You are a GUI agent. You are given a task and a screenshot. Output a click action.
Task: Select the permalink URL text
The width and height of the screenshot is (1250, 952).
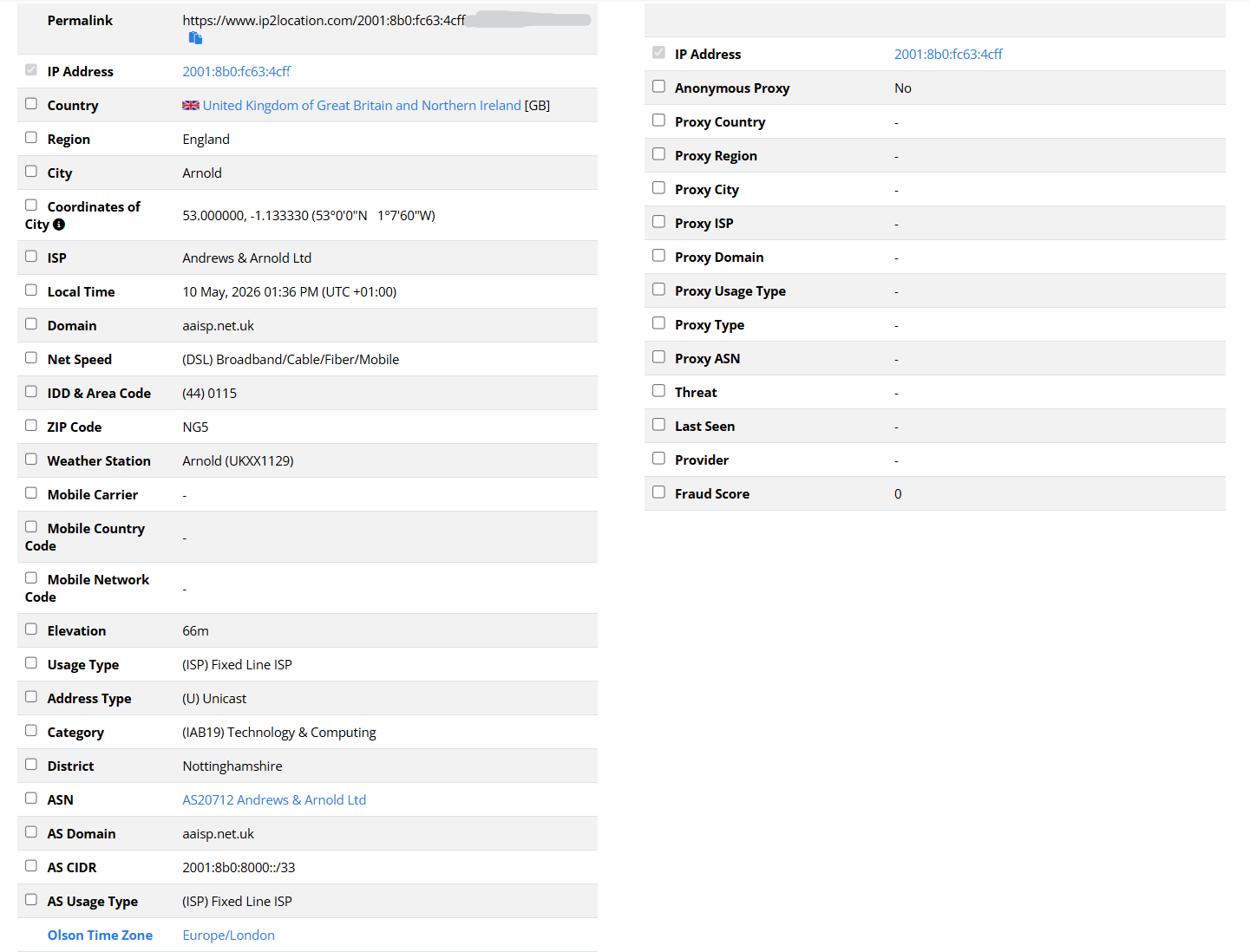(x=324, y=21)
